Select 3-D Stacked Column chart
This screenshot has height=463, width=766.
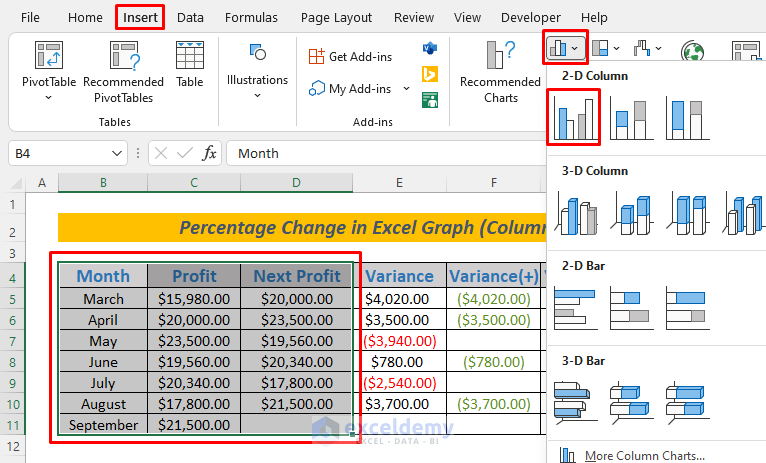pyautogui.click(x=632, y=213)
